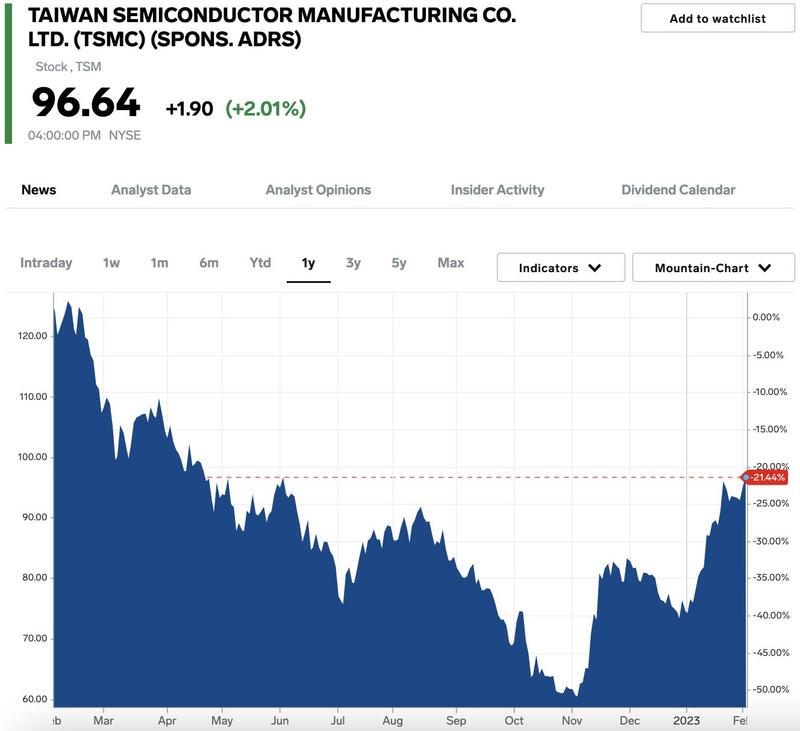Image resolution: width=800 pixels, height=731 pixels.
Task: Click the 70.00 price axis label
Action: point(35,638)
